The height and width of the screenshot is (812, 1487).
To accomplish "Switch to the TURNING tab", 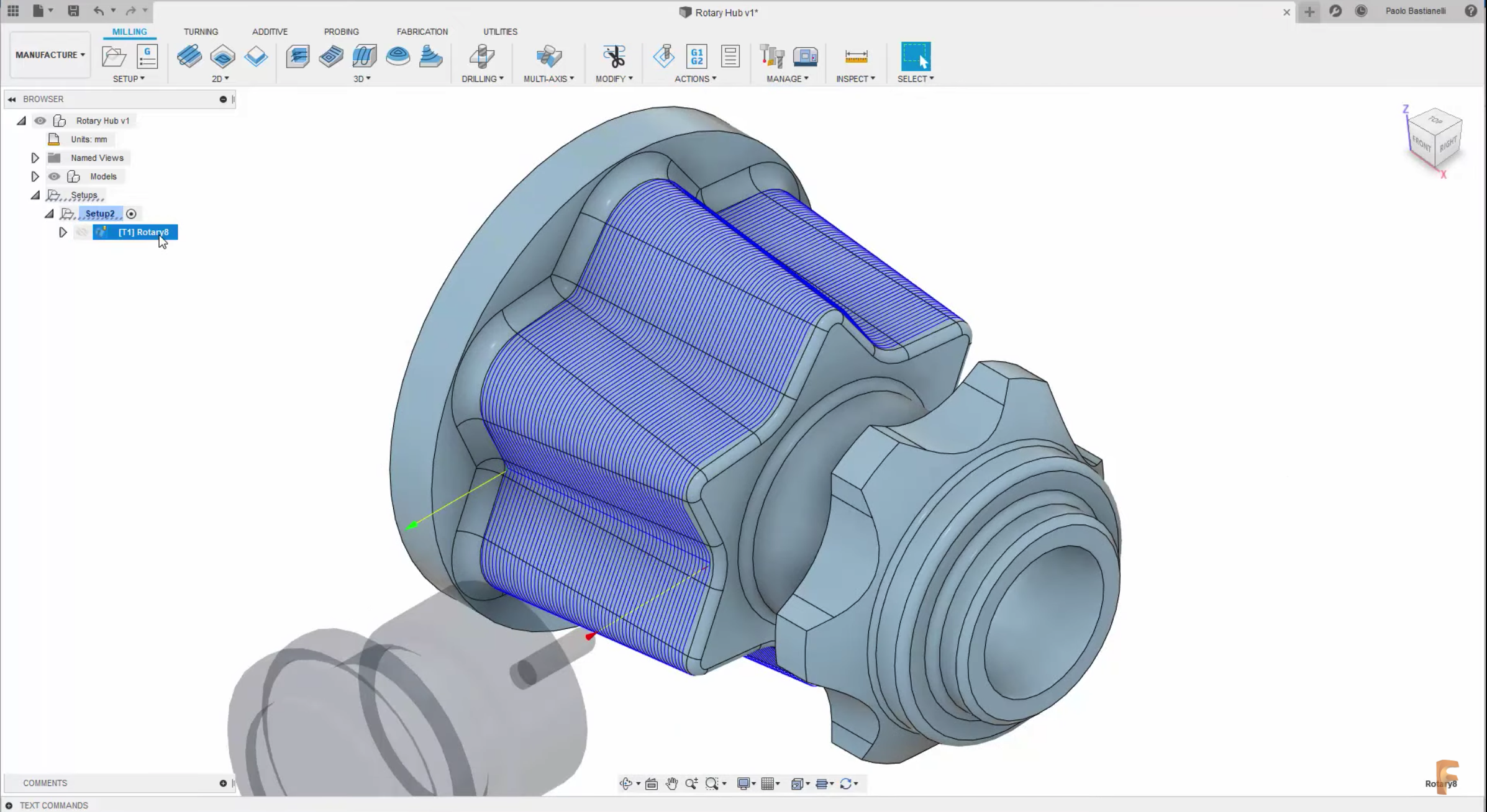I will 201,32.
